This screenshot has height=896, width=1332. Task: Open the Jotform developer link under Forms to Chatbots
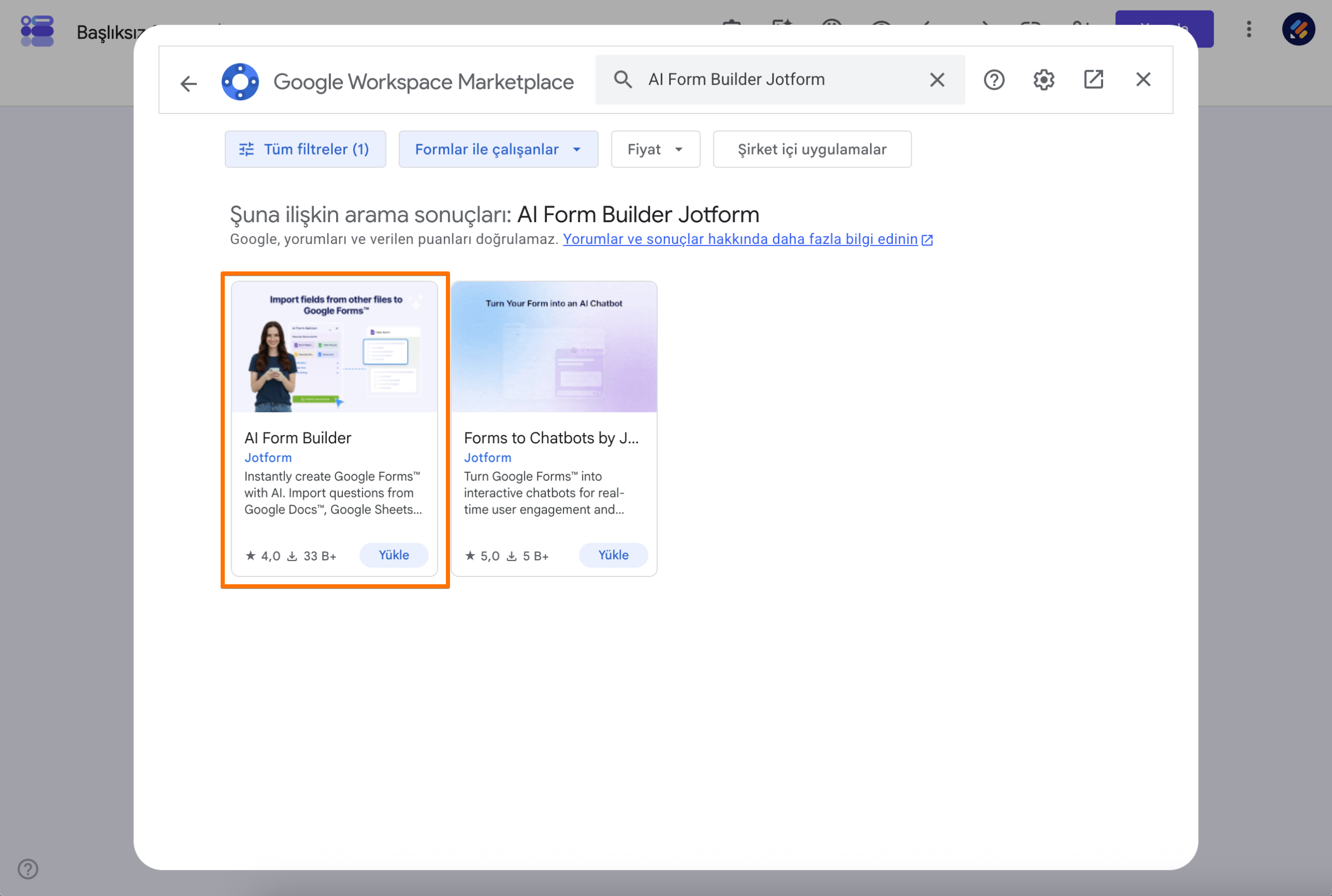click(488, 458)
